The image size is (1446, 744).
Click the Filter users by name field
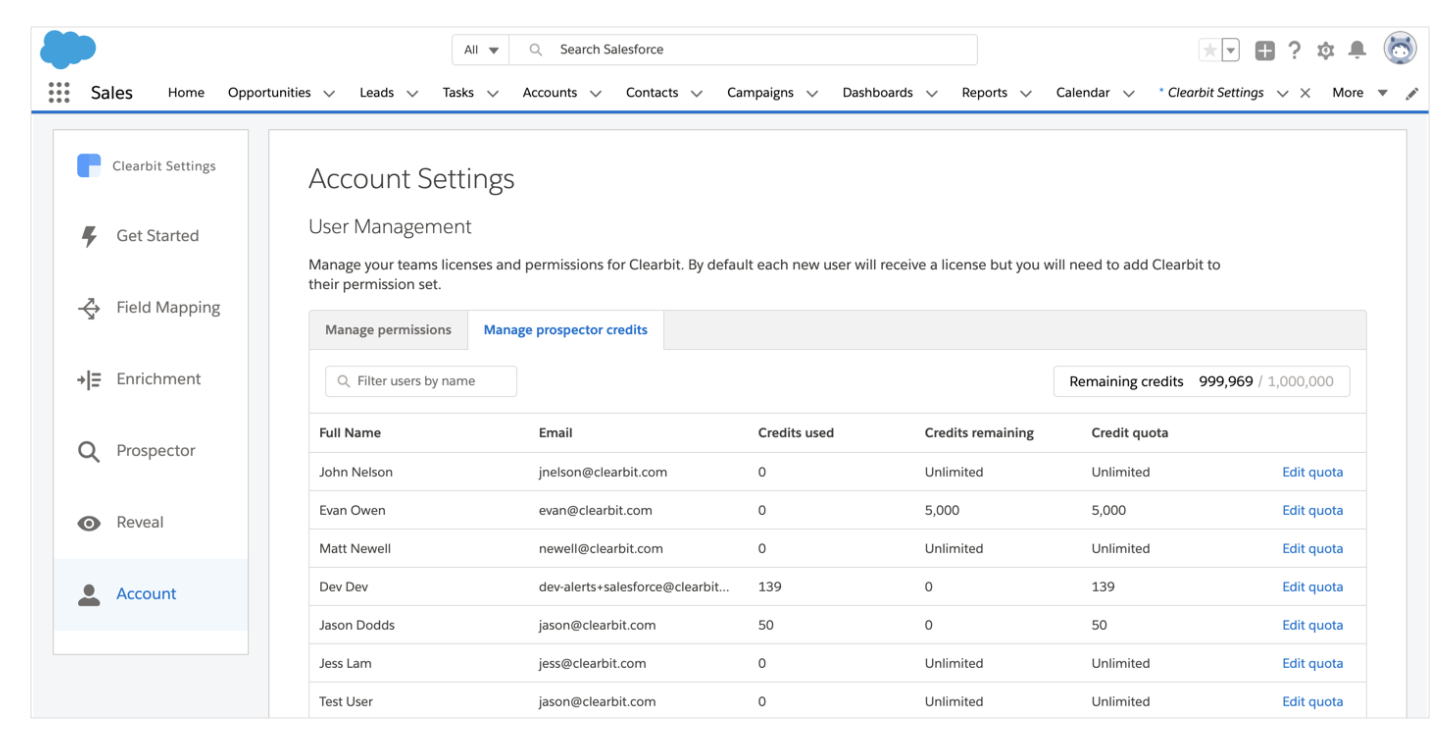tap(421, 381)
